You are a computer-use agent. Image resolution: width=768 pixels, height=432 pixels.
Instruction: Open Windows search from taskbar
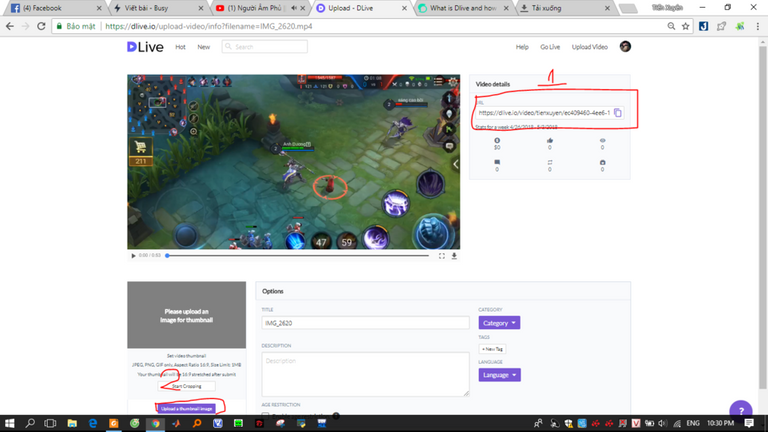click(30, 423)
